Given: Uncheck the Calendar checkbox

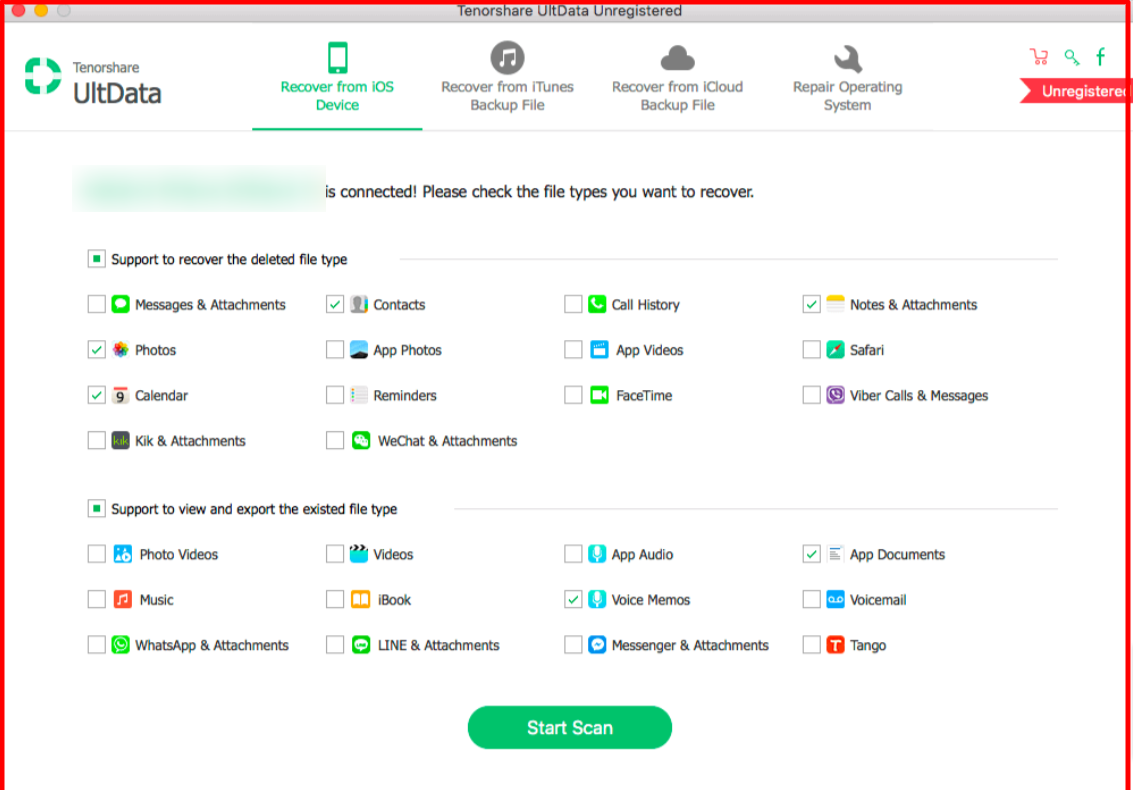Looking at the screenshot, I should (96, 395).
